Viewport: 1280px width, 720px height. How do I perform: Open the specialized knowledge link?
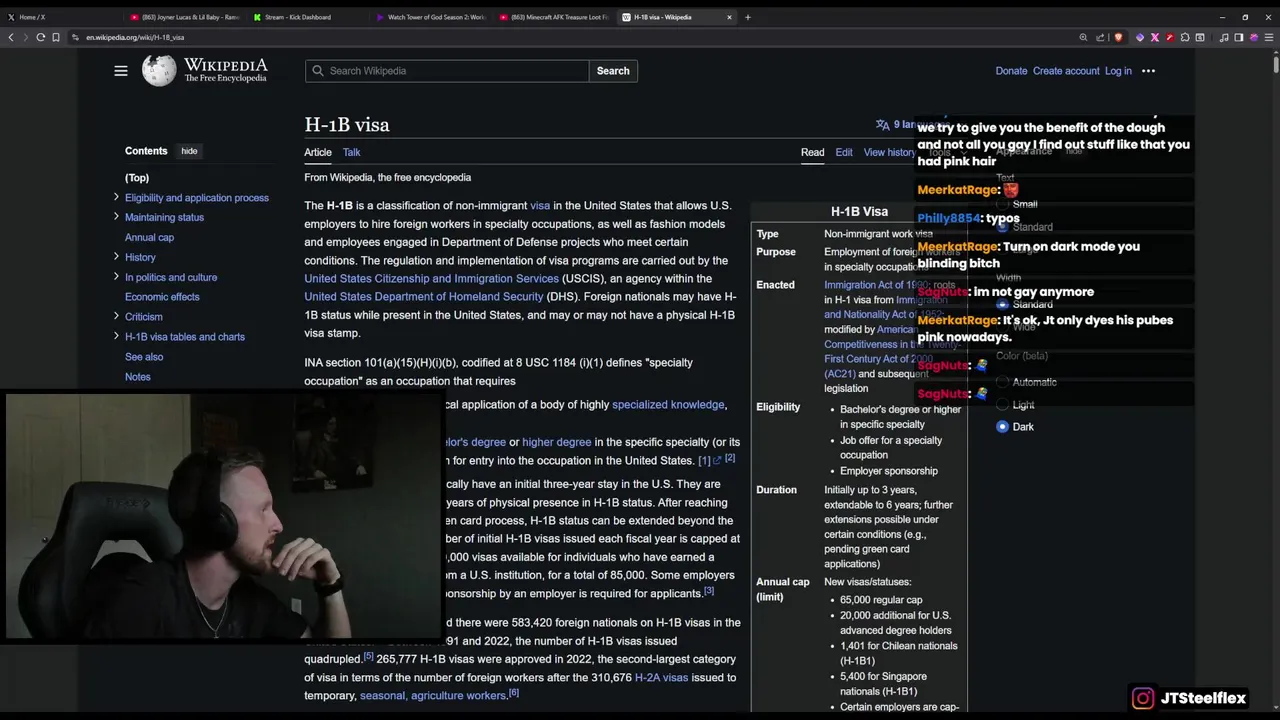point(668,405)
